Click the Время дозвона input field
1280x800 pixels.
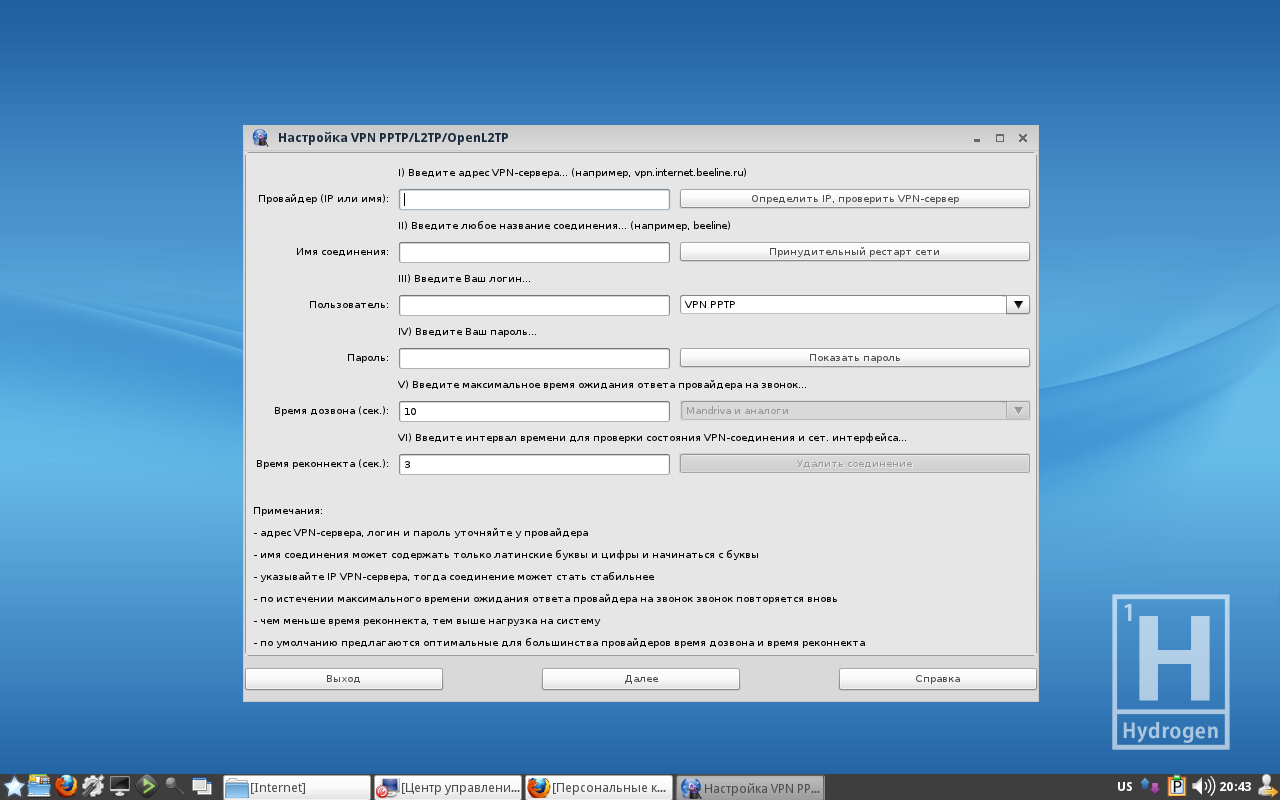tap(534, 411)
